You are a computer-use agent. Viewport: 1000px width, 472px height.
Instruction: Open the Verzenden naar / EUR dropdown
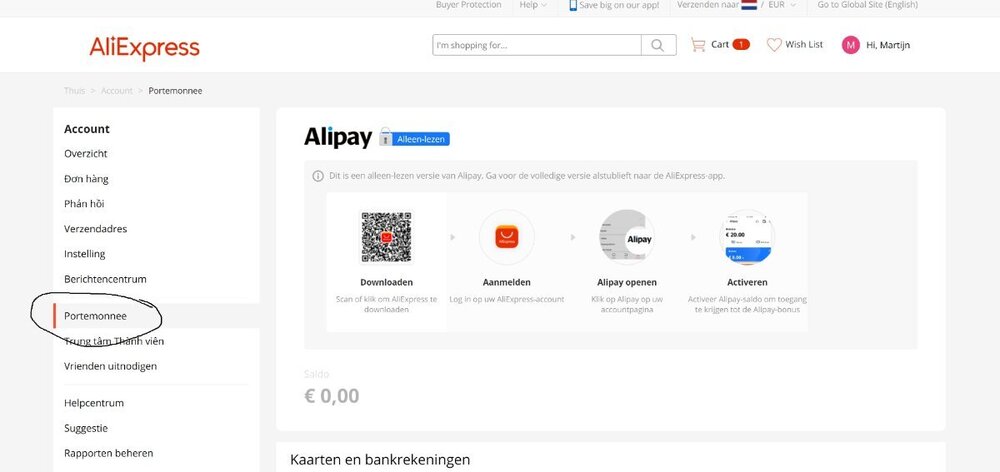tap(737, 5)
